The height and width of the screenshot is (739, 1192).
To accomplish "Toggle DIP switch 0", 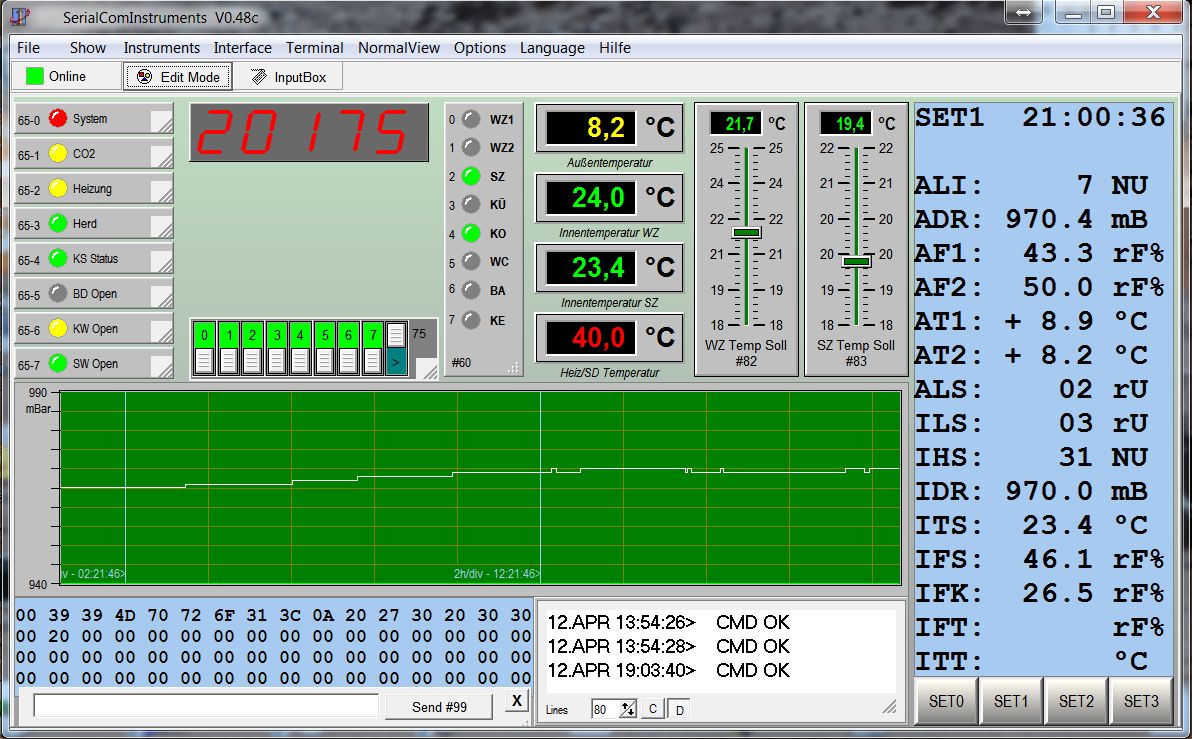I will tap(204, 349).
